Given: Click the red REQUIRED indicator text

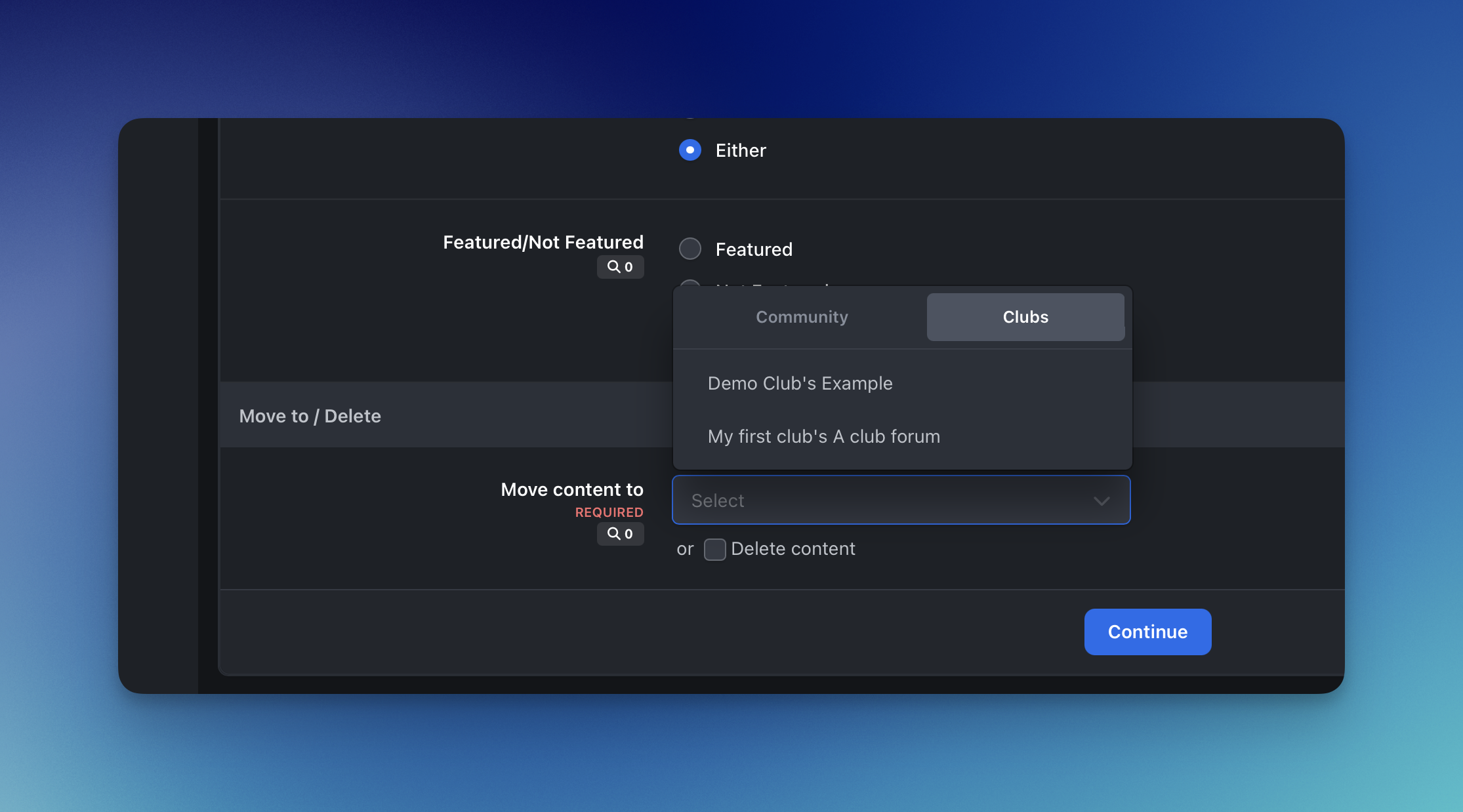Looking at the screenshot, I should click(x=609, y=512).
